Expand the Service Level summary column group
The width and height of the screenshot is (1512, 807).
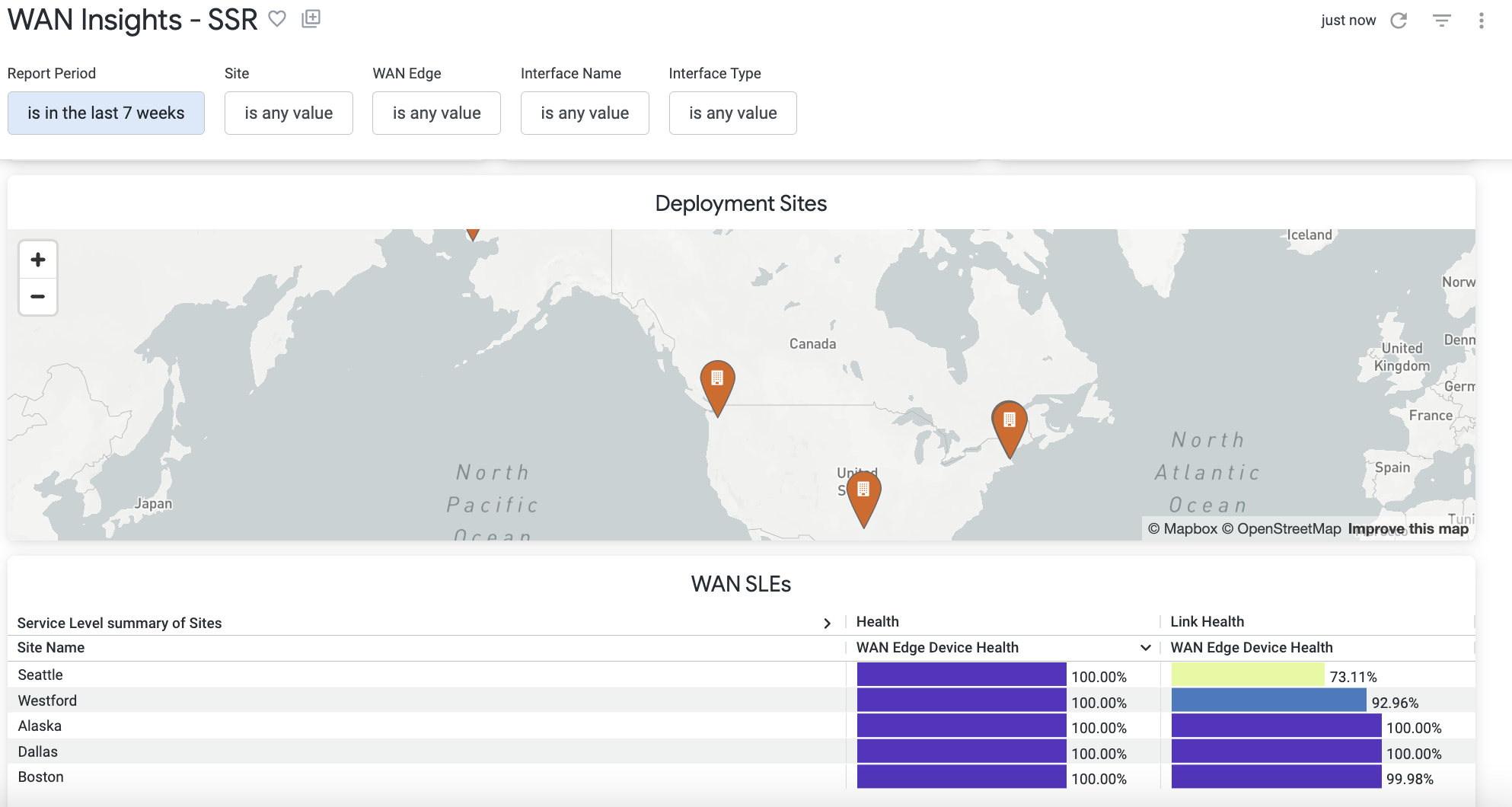click(827, 624)
